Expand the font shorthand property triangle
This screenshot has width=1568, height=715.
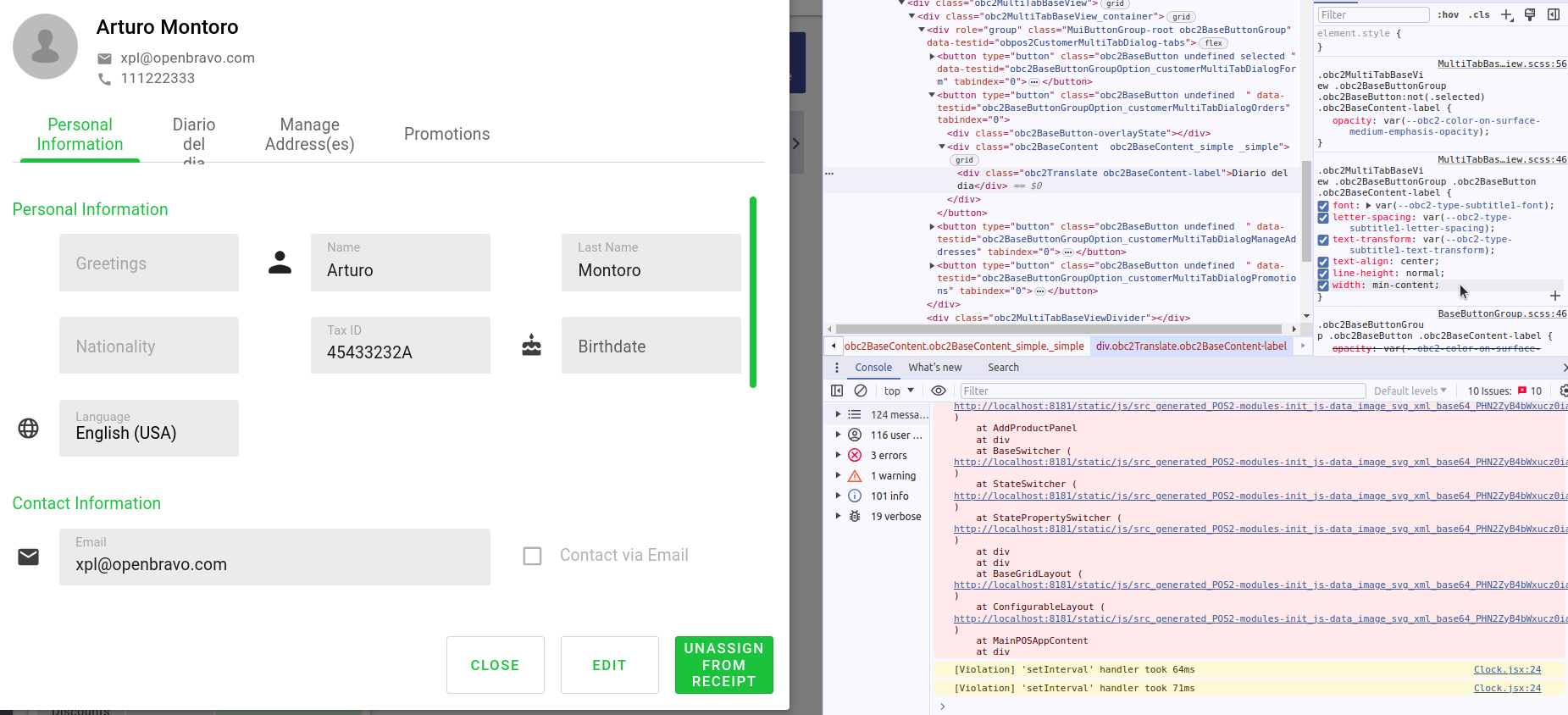tap(1368, 206)
